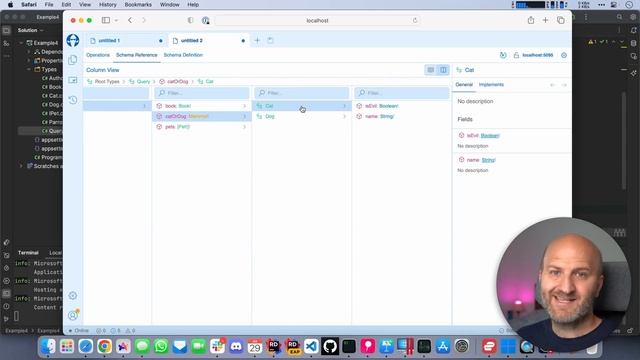The height and width of the screenshot is (360, 640).
Task: Select the name: String! field in the column
Action: click(x=402, y=116)
